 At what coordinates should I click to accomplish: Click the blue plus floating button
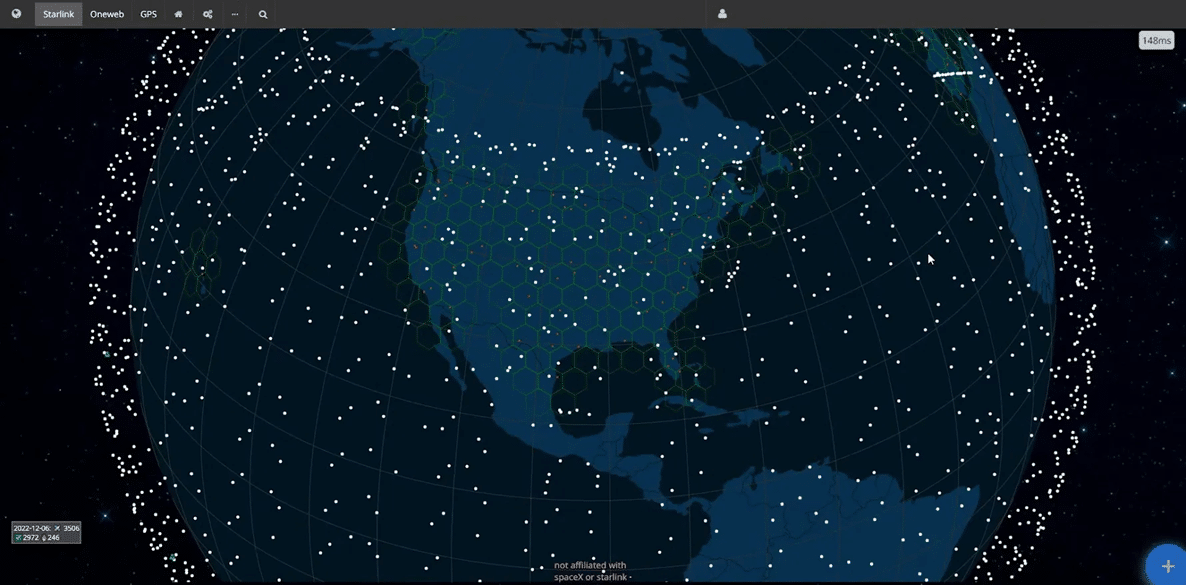tap(1169, 565)
